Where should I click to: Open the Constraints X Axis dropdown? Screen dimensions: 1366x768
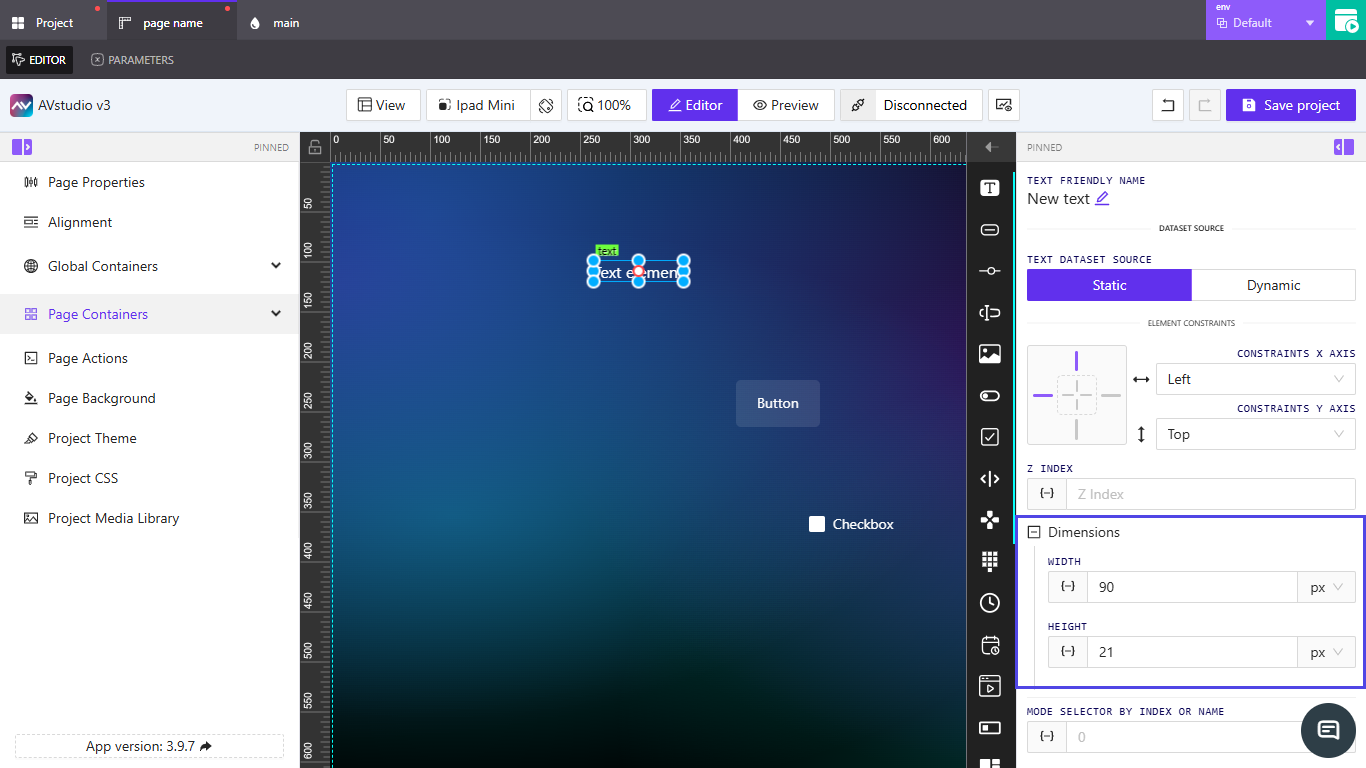coord(1255,379)
